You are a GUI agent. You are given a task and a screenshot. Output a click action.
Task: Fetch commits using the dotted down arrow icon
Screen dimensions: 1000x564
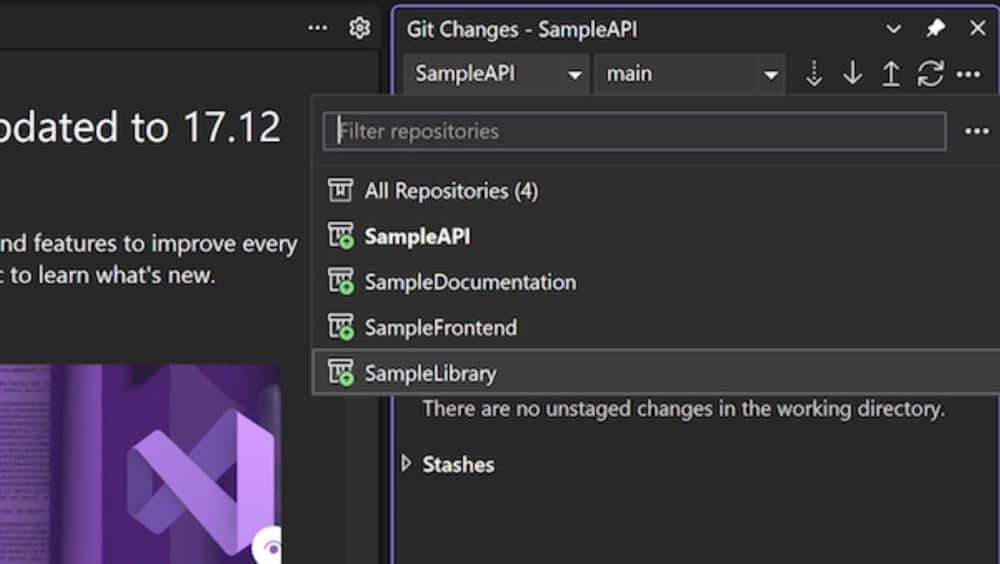(x=814, y=74)
